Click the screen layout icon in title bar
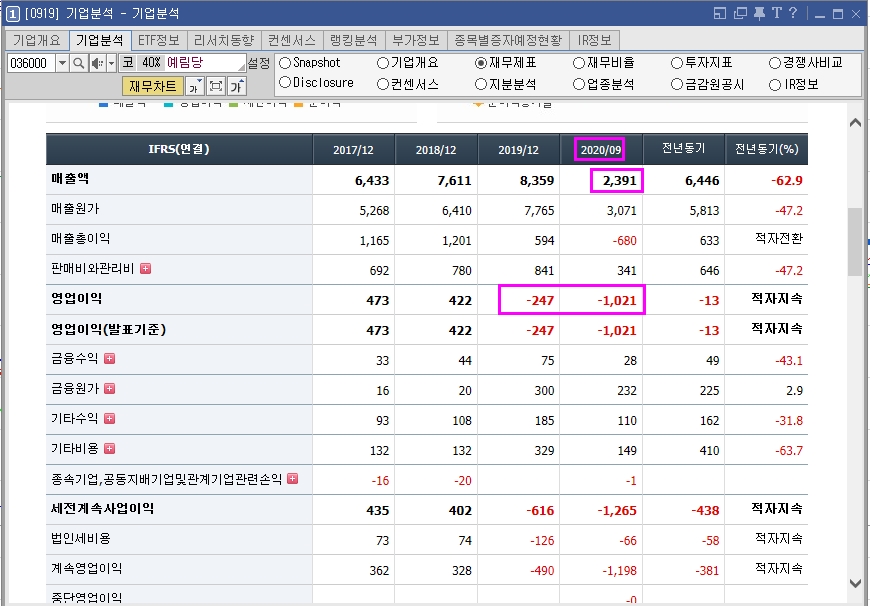Image resolution: width=870 pixels, height=606 pixels. pos(720,13)
